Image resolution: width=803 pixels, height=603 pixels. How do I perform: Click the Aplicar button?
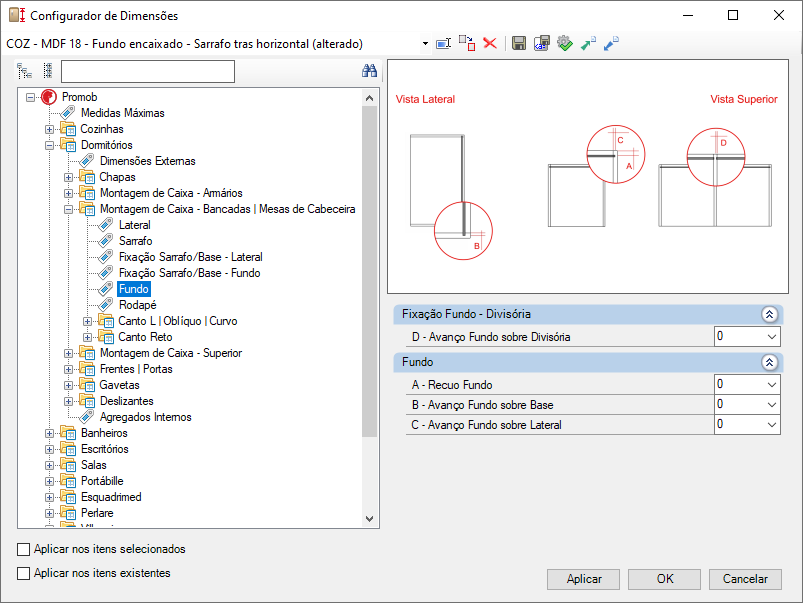pyautogui.click(x=583, y=579)
